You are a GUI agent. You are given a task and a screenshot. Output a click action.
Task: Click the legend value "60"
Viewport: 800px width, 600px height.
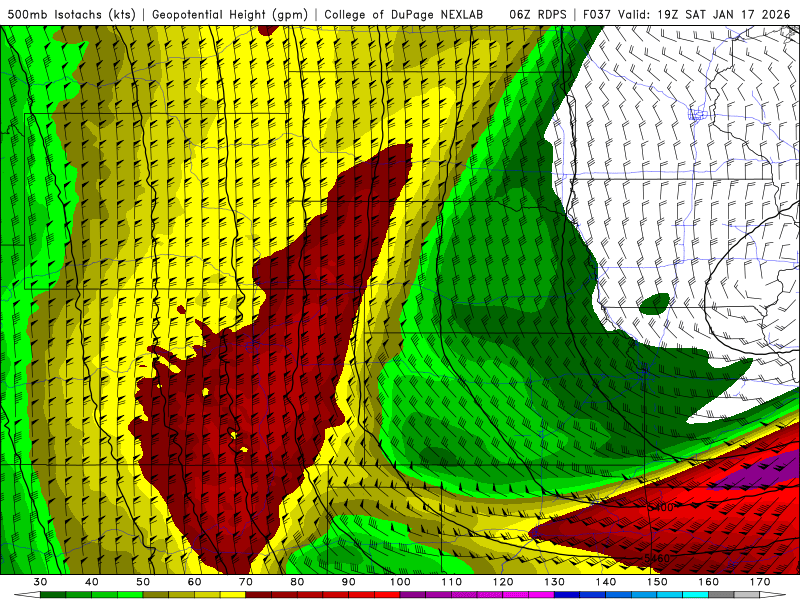click(x=194, y=582)
